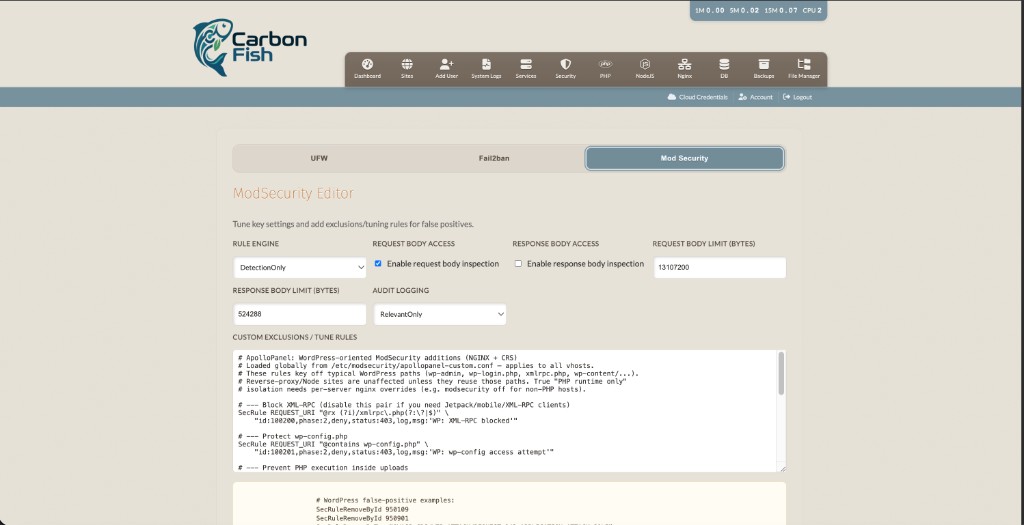Switch to the Fail2ban tab
The image size is (1024, 525).
point(494,158)
